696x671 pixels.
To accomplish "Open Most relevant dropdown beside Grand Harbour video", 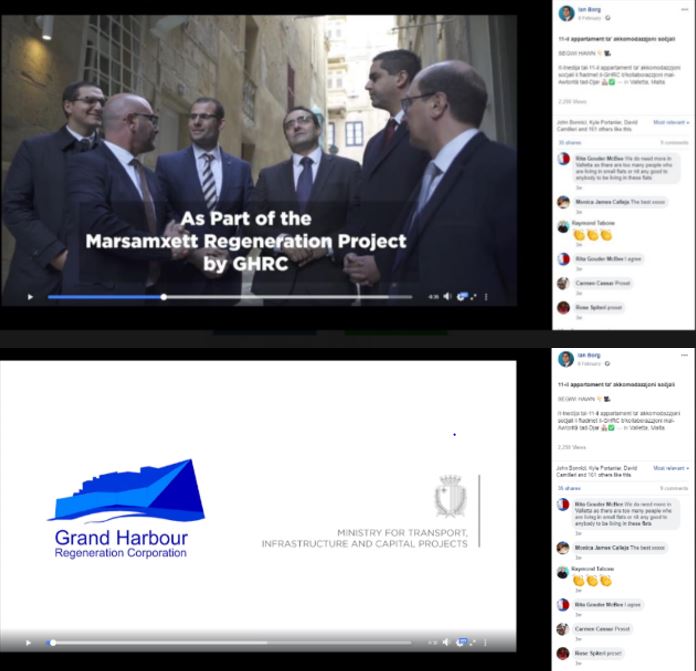I will [671, 468].
